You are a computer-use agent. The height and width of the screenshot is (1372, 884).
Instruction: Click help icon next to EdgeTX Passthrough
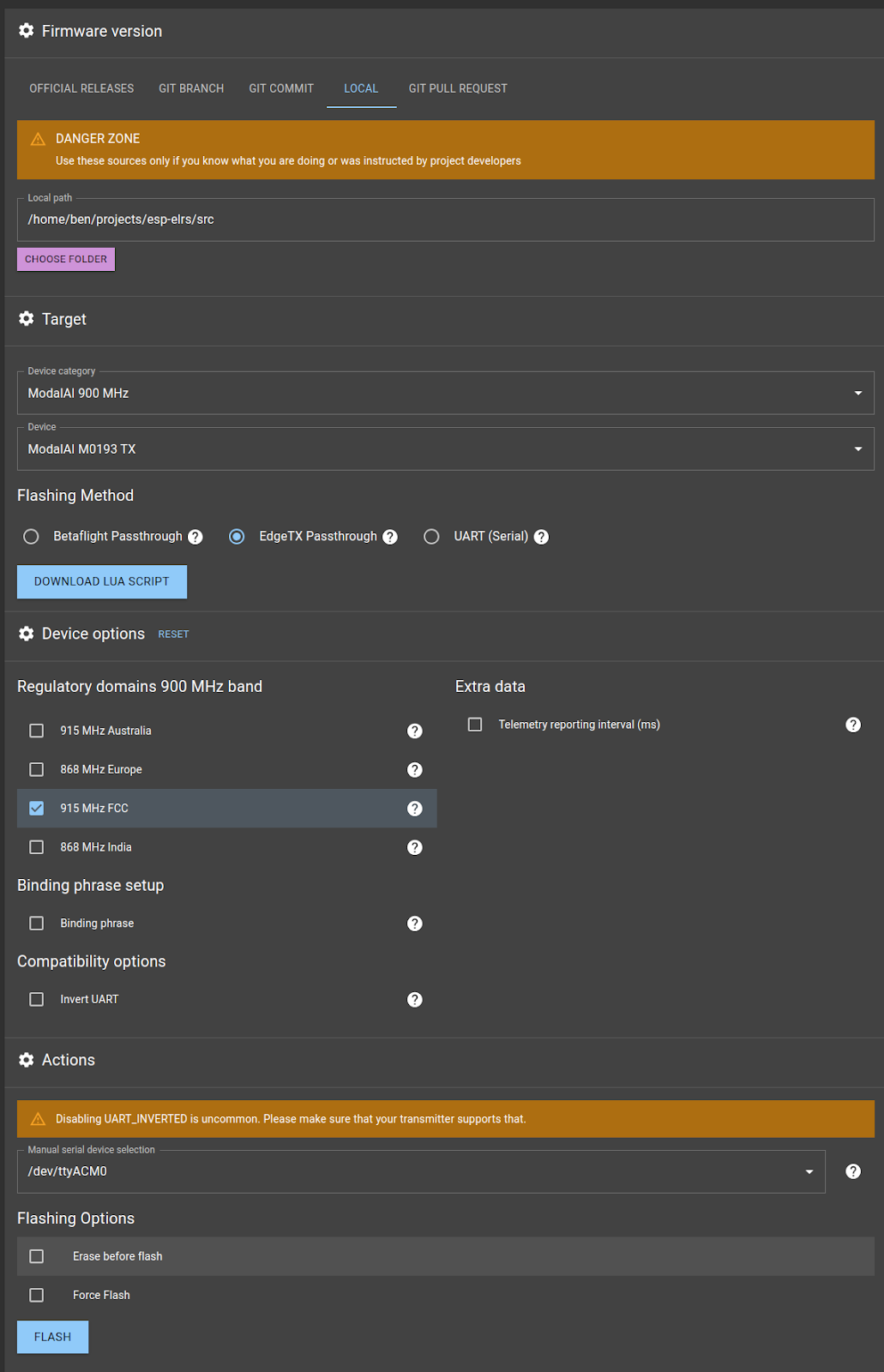390,537
